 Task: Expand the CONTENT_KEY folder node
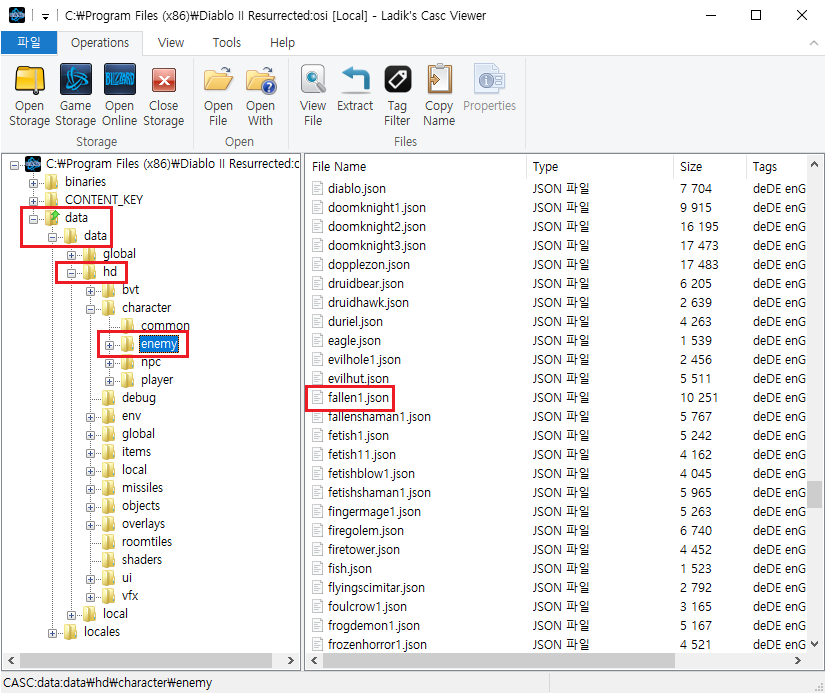[x=33, y=202]
